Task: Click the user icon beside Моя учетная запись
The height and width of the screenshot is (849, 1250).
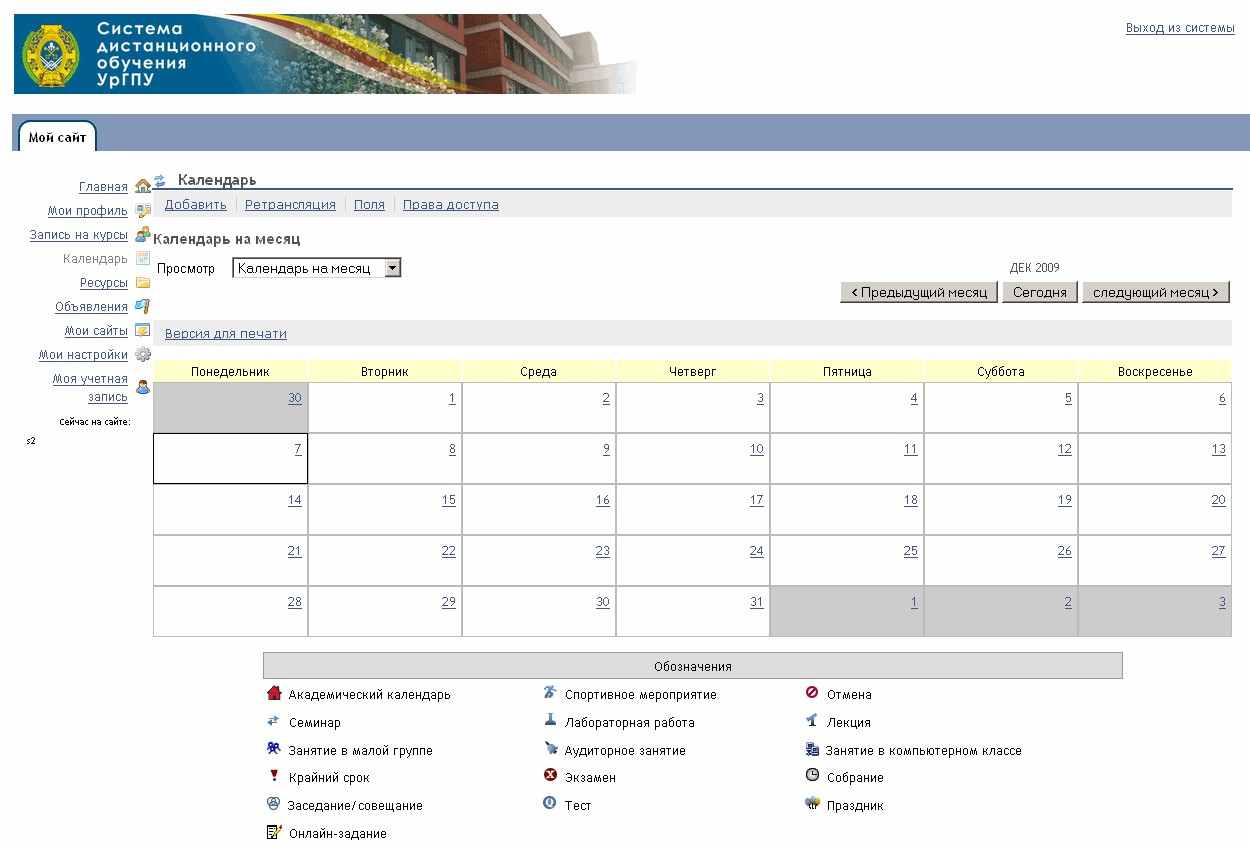Action: tap(143, 387)
